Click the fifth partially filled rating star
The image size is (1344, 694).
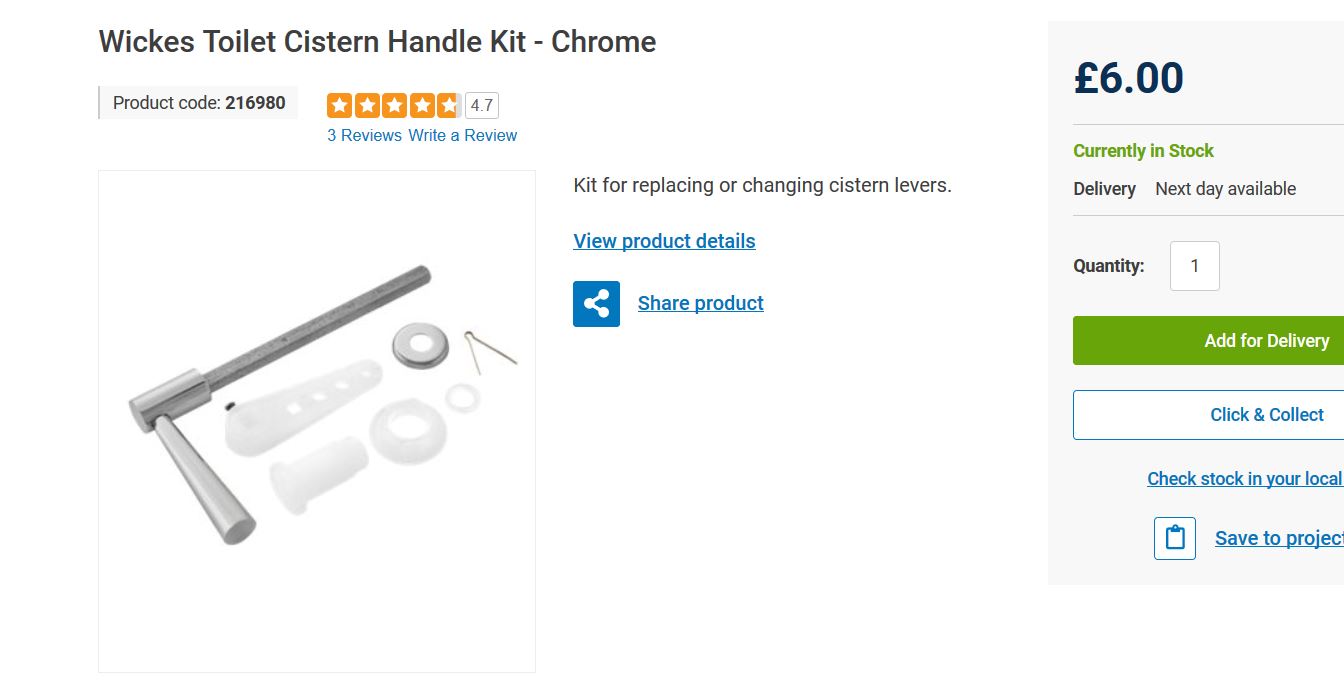point(449,105)
